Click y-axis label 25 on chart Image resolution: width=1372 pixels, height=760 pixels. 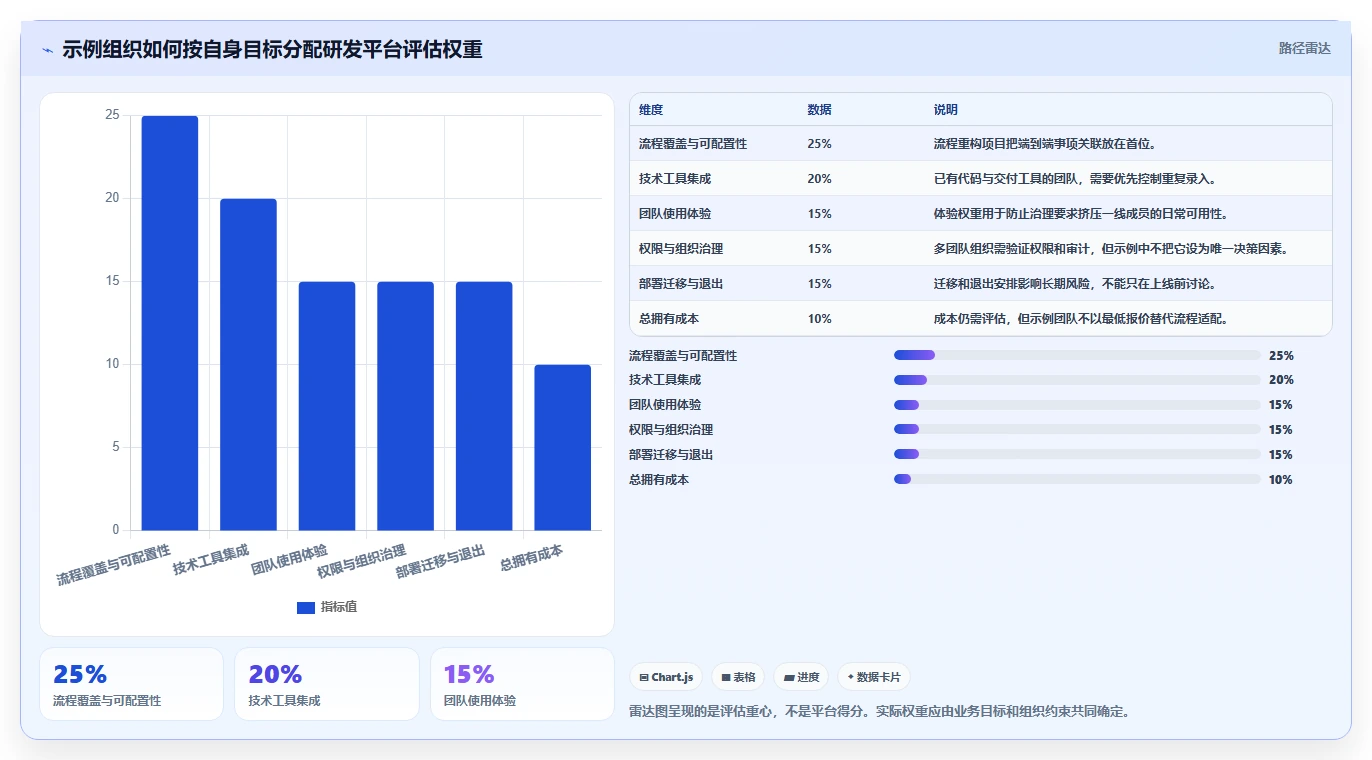(112, 116)
